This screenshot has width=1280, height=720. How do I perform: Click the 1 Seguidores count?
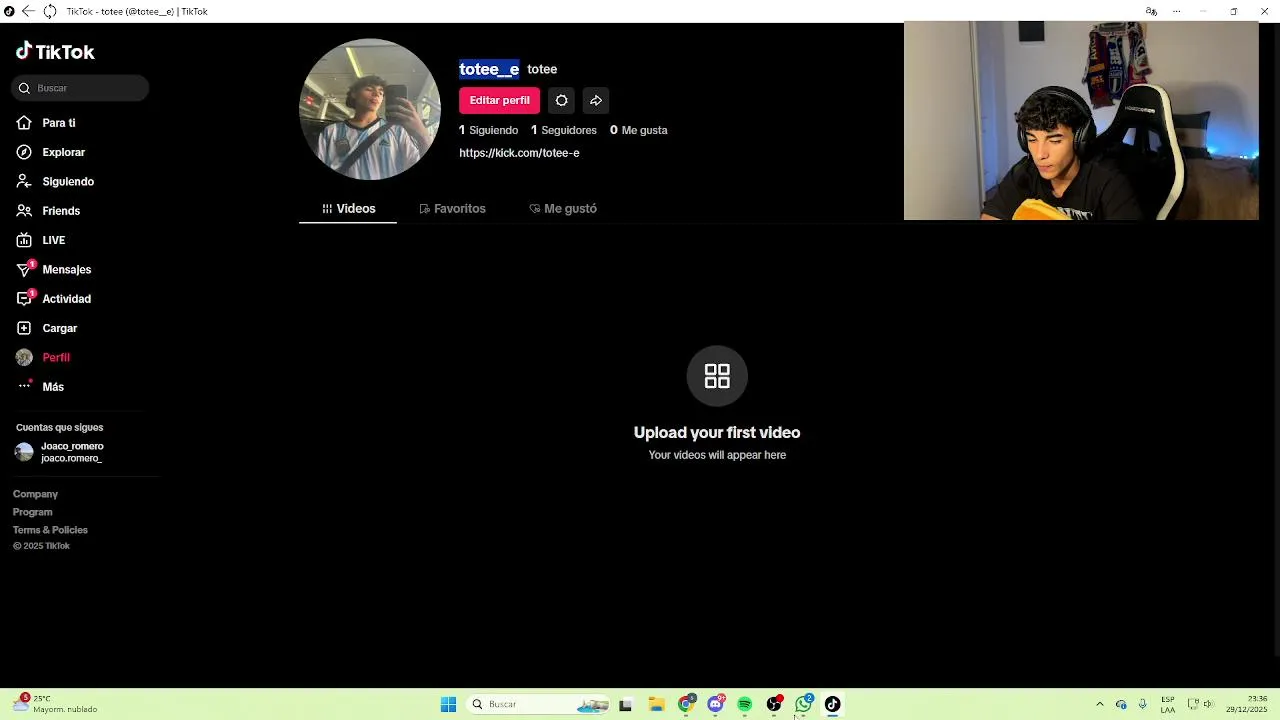tap(563, 130)
